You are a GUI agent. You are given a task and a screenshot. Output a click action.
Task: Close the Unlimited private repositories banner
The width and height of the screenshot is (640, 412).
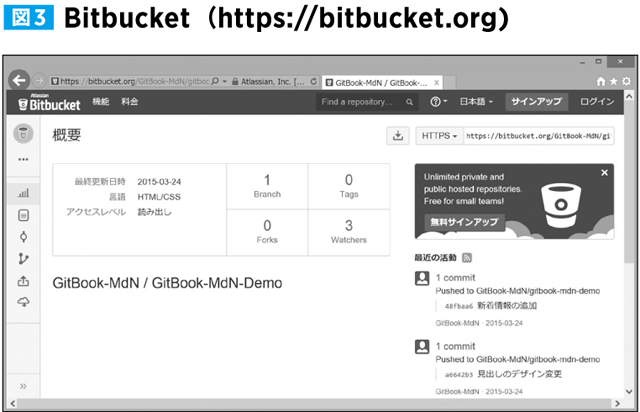tap(604, 173)
